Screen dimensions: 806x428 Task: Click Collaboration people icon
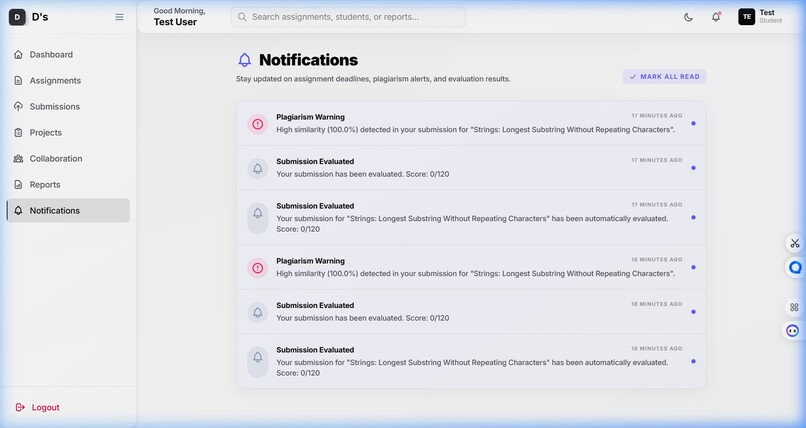pyautogui.click(x=19, y=159)
